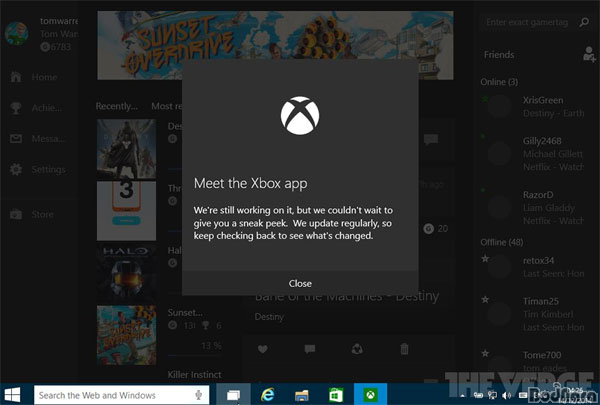
Task: Open Home in the sidebar
Action: click(x=39, y=77)
